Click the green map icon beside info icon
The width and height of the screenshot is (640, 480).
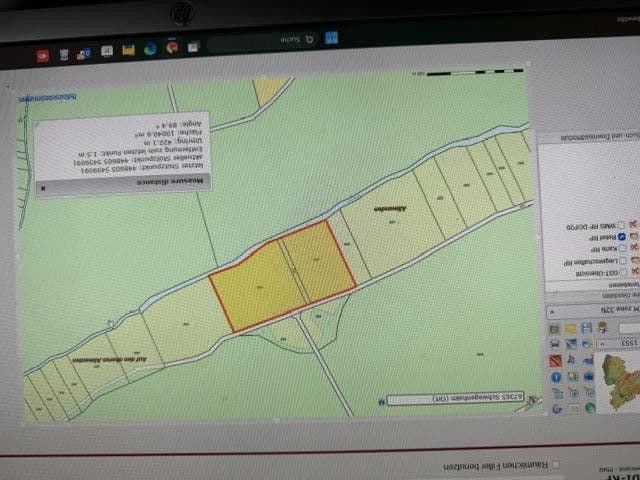tap(573, 377)
